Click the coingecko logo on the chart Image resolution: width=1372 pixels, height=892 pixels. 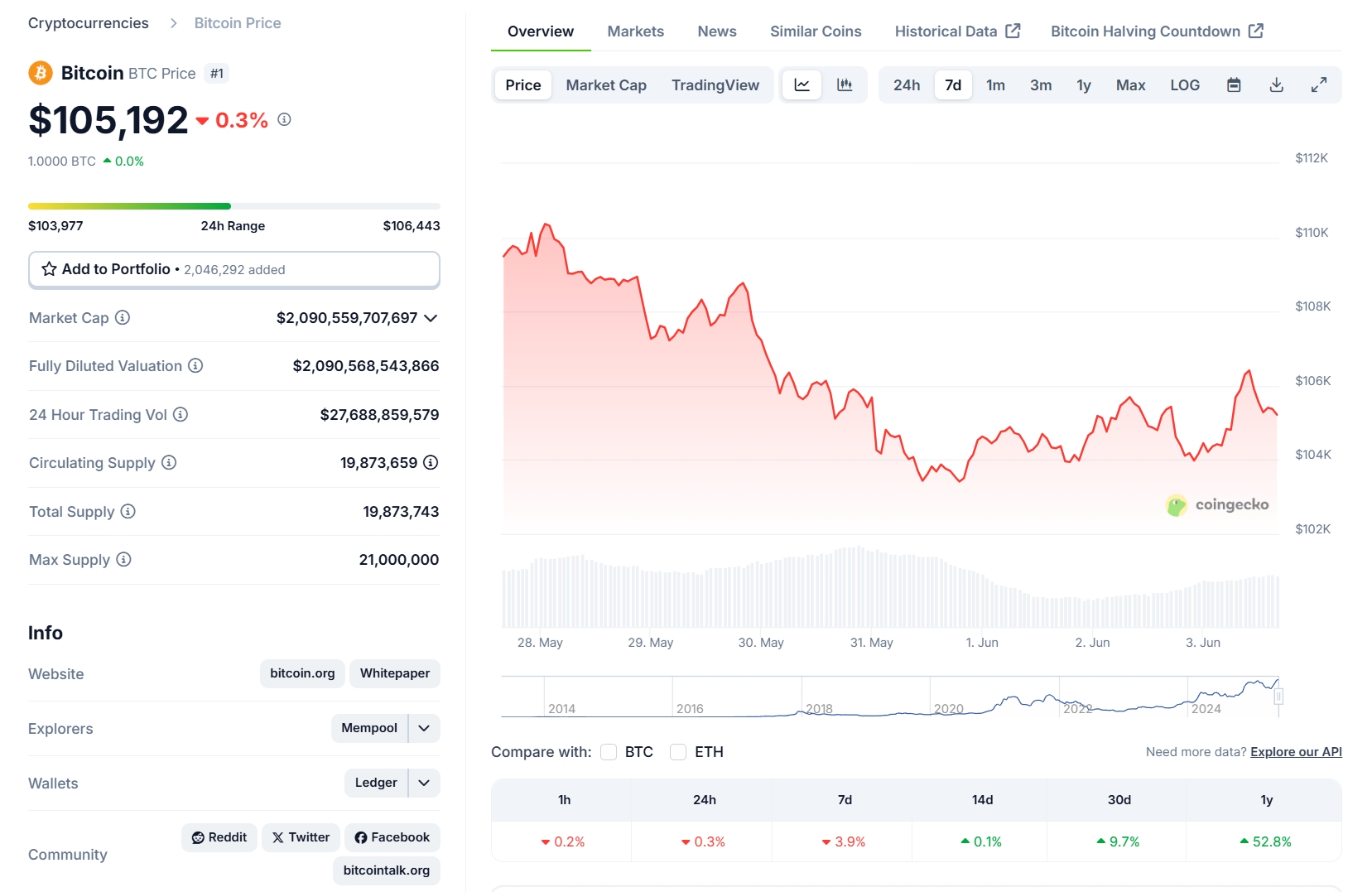click(x=1217, y=504)
